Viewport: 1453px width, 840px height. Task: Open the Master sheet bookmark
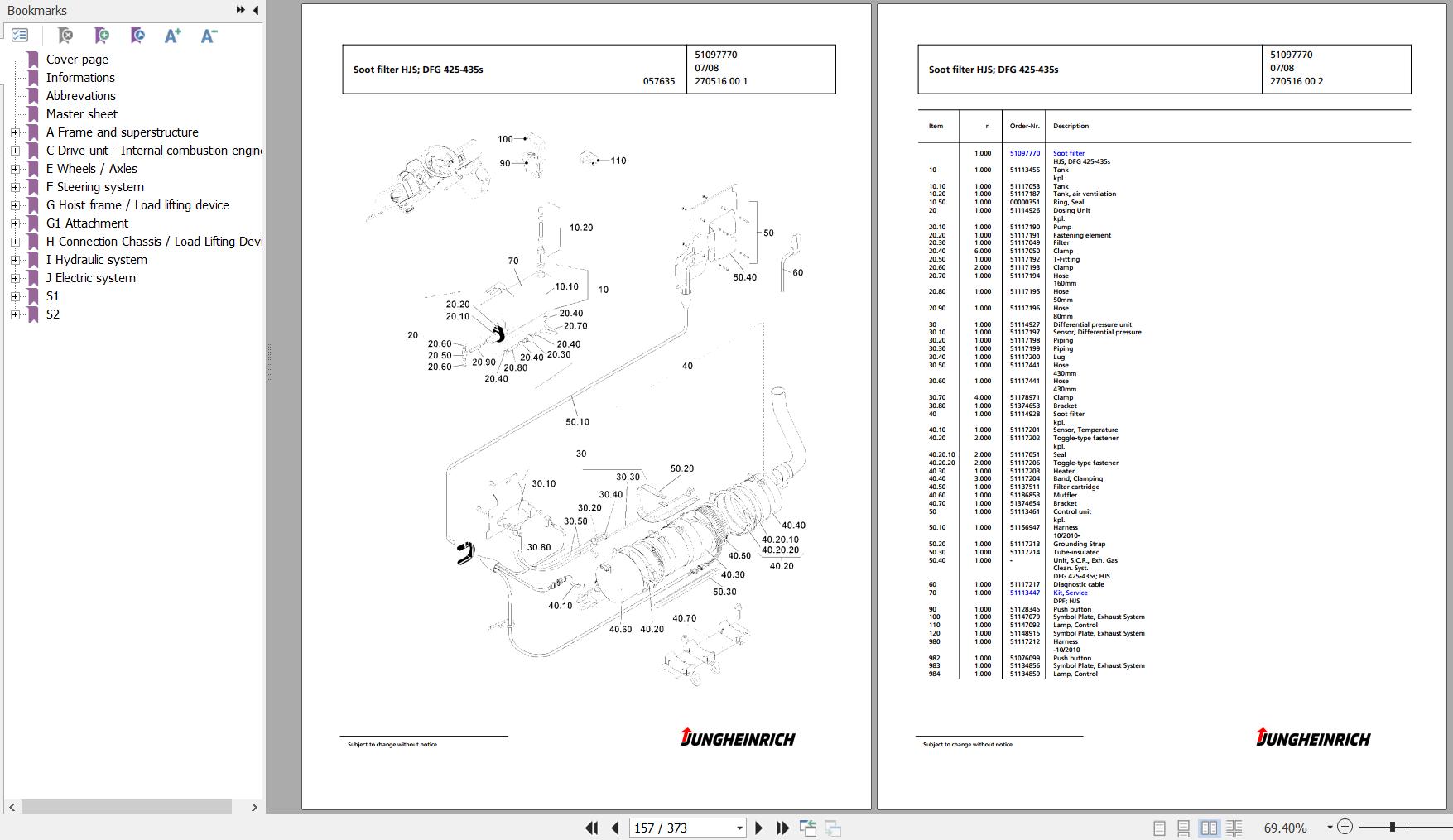point(81,114)
